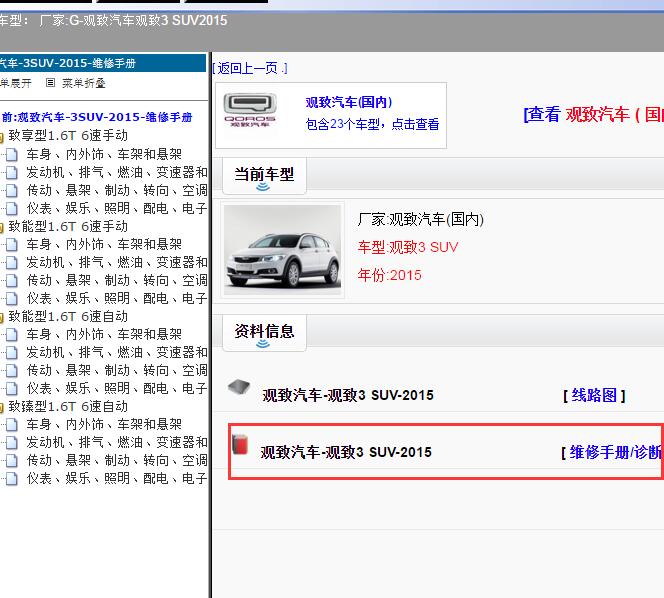664x598 pixels.
Task: Open page icon for 仪表 under 致享型1.6T 6速手动
Action: pos(12,208)
